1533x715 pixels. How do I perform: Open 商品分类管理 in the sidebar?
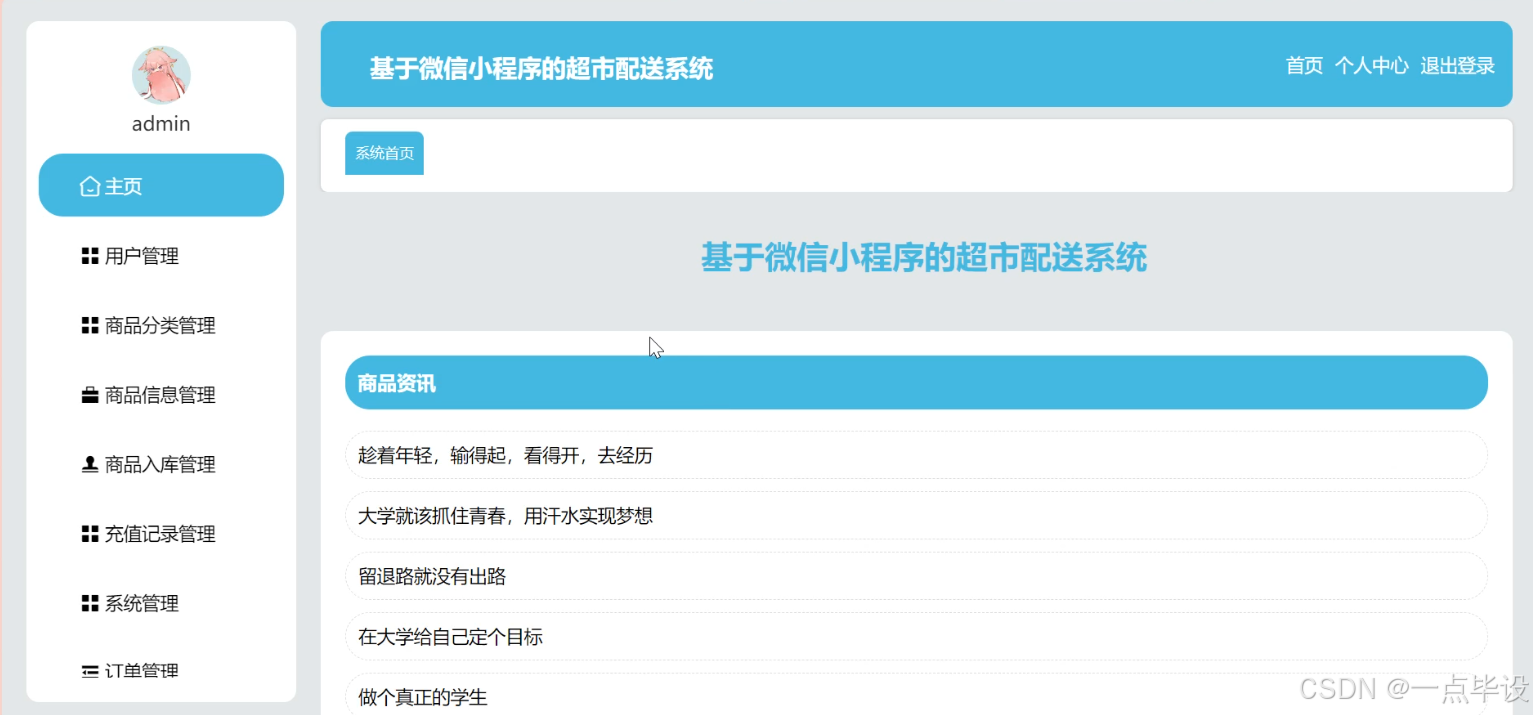pyautogui.click(x=161, y=325)
